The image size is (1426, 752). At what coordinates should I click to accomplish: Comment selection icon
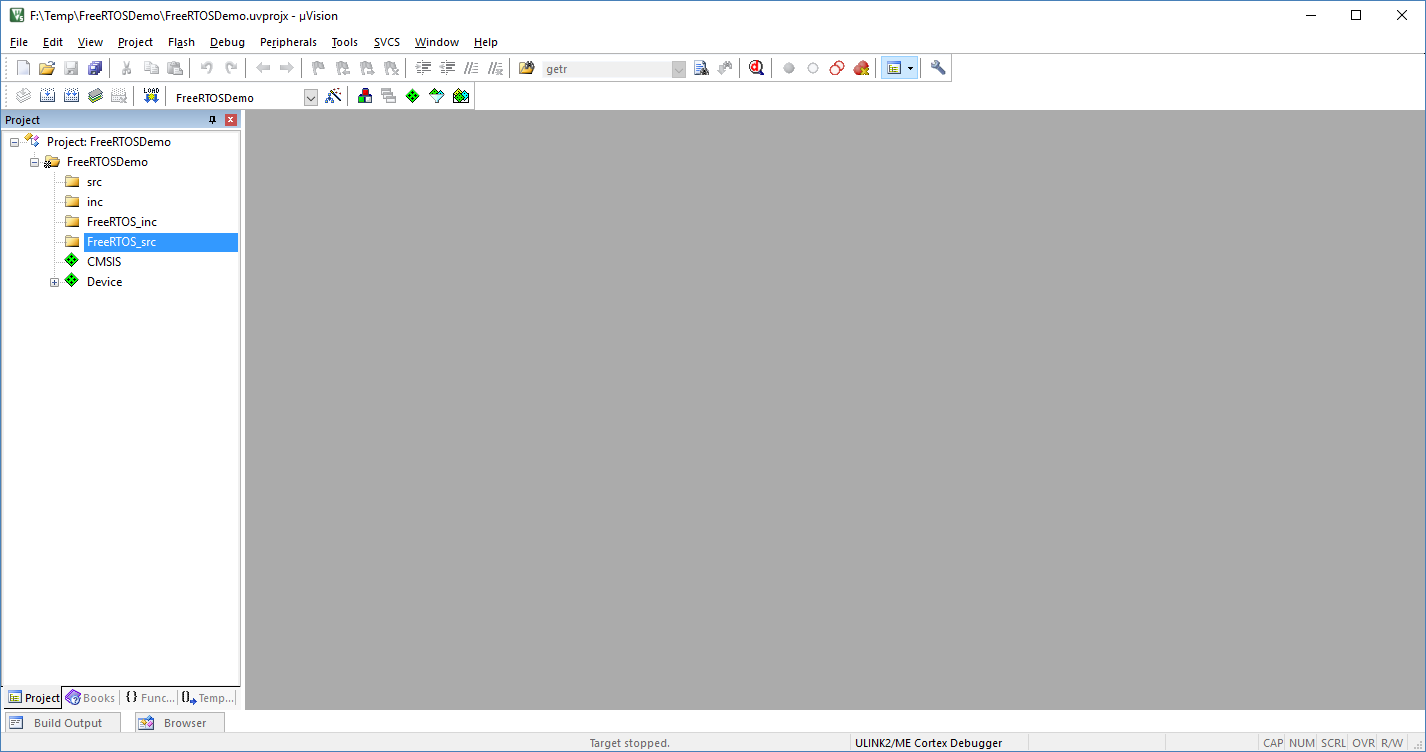(x=471, y=68)
